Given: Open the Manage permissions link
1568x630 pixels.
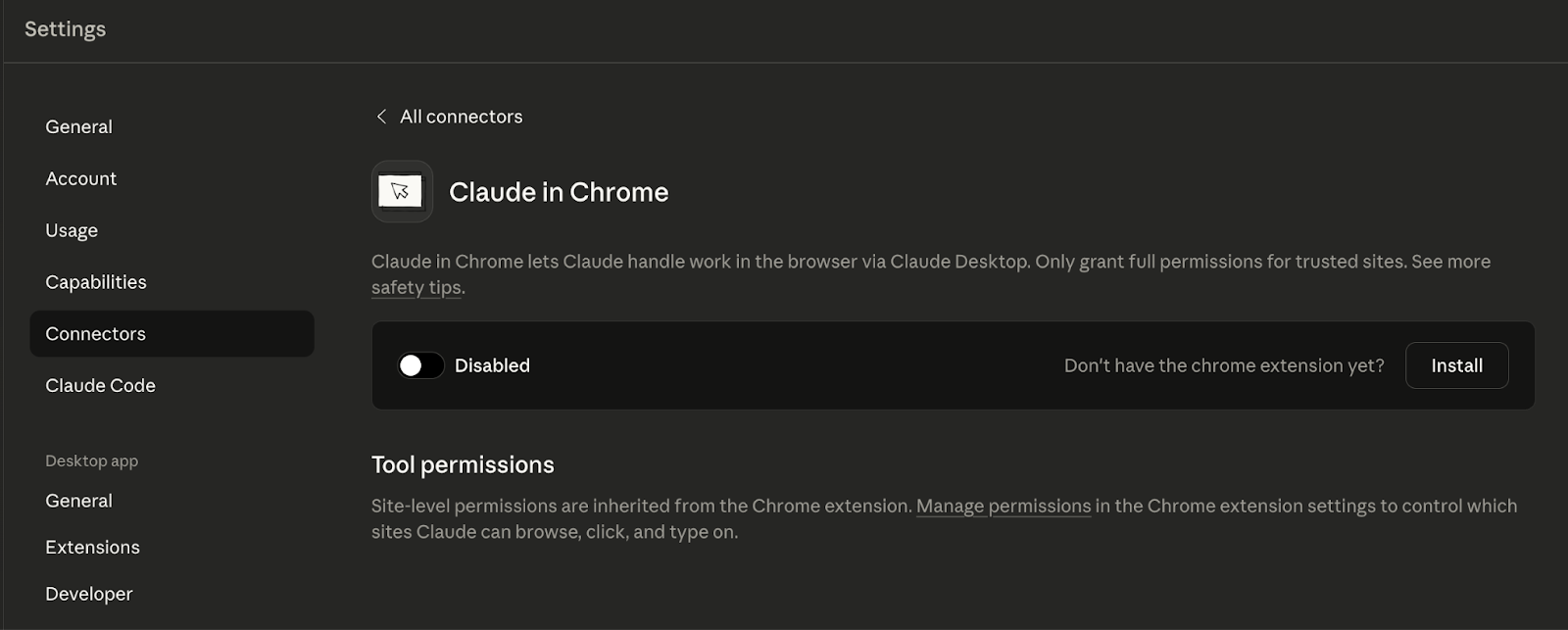Looking at the screenshot, I should [x=1003, y=507].
